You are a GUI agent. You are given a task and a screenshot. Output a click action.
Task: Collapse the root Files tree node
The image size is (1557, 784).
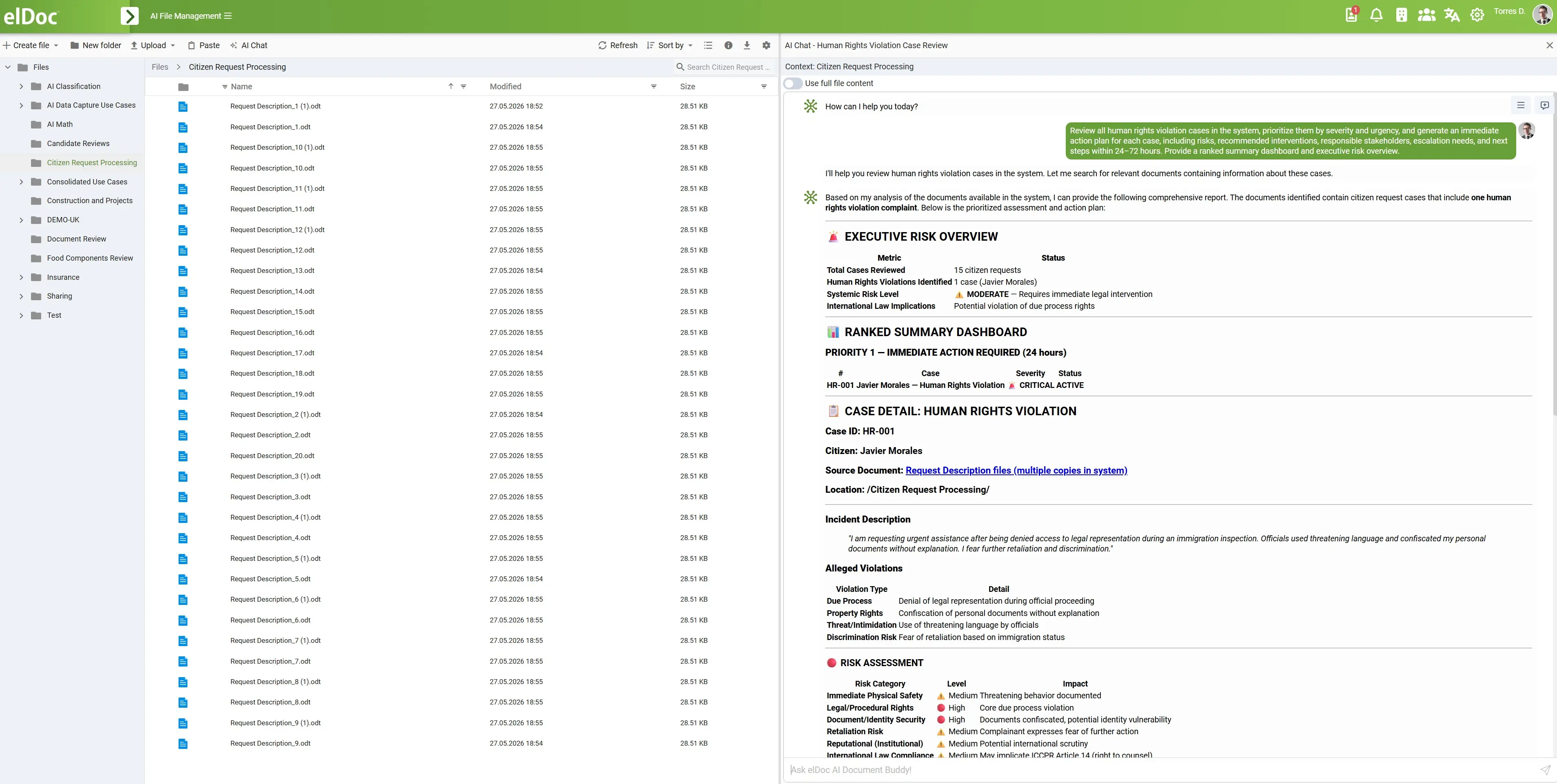[8, 67]
